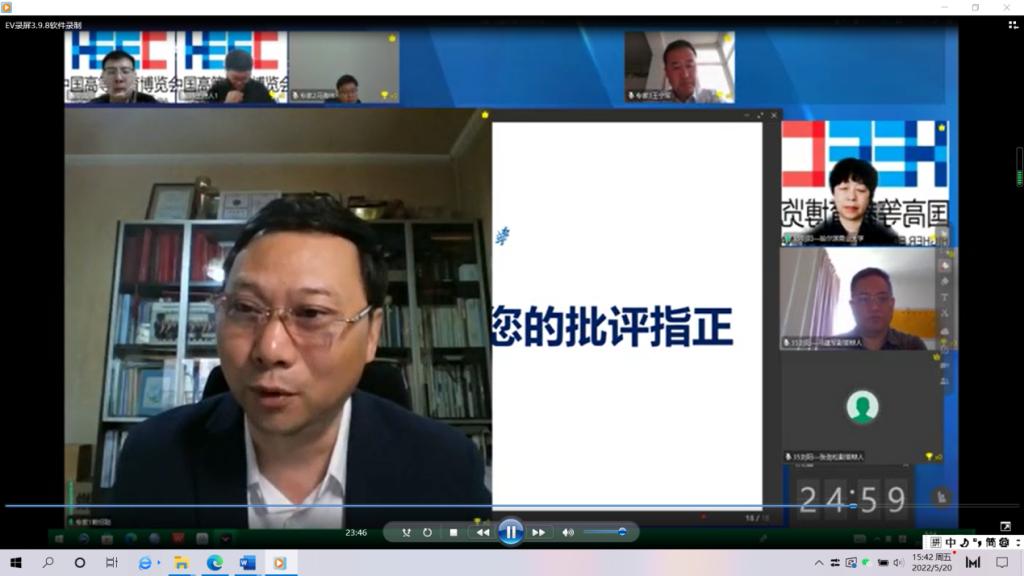
Task: Click the media player icon in title bar
Action: (x=7, y=7)
